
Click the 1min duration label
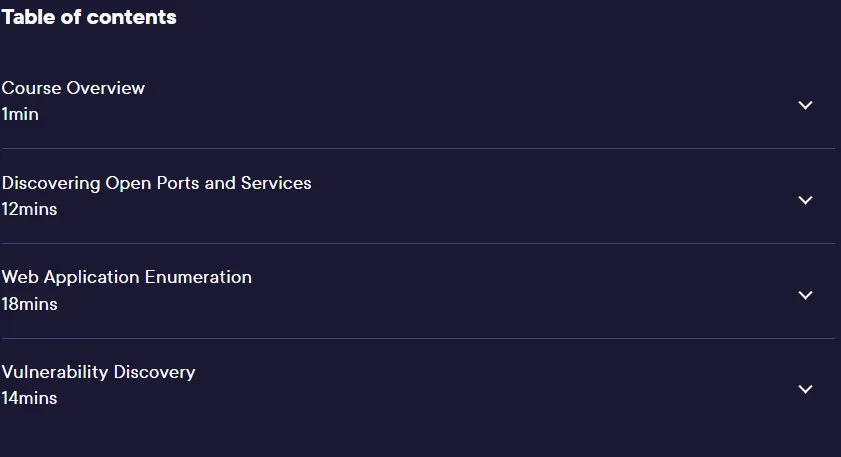[x=20, y=114]
